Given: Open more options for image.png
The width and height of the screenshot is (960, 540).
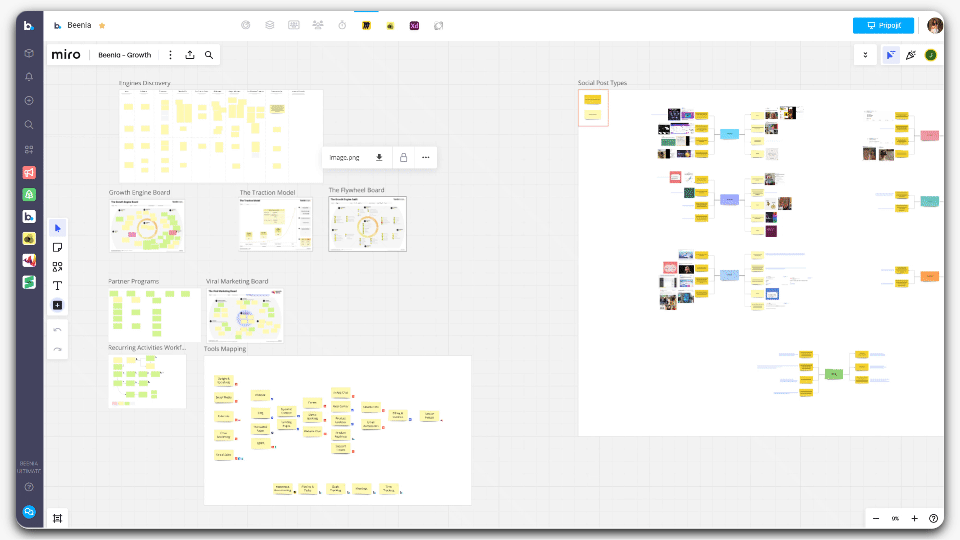Looking at the screenshot, I should click(426, 157).
